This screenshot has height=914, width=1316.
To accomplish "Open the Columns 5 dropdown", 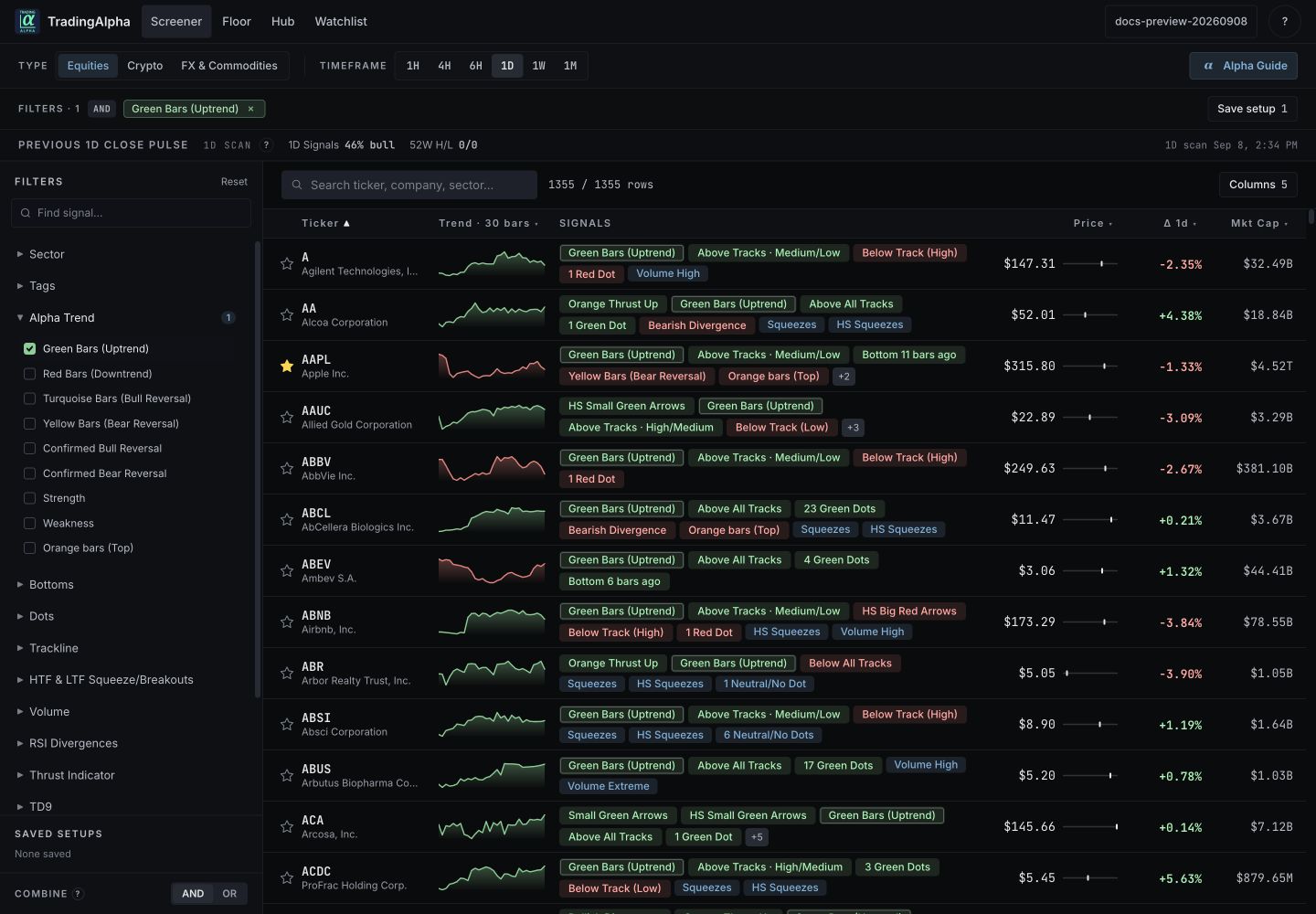I will pyautogui.click(x=1258, y=185).
